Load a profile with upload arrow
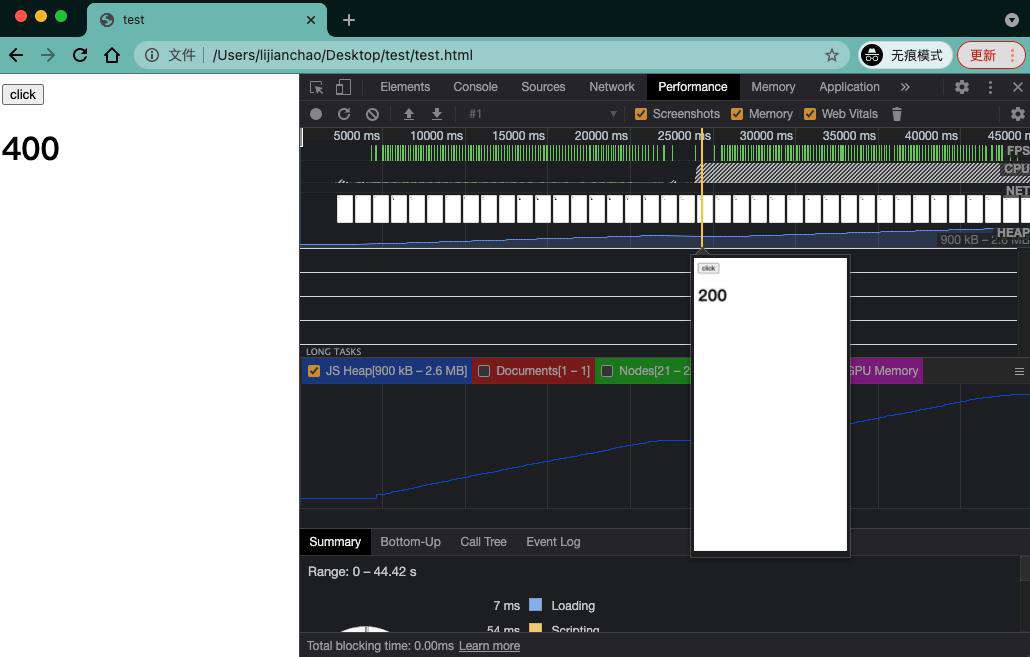 tap(409, 114)
